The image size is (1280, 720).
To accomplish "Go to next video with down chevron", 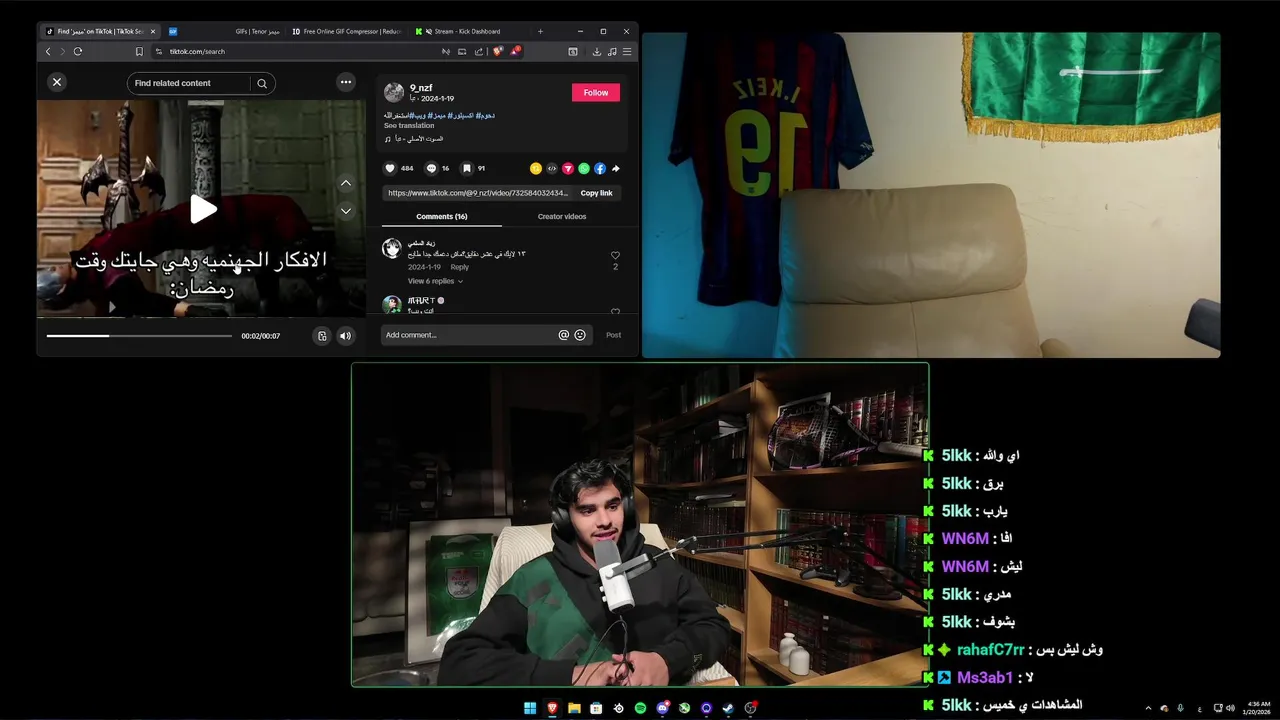I will point(346,211).
